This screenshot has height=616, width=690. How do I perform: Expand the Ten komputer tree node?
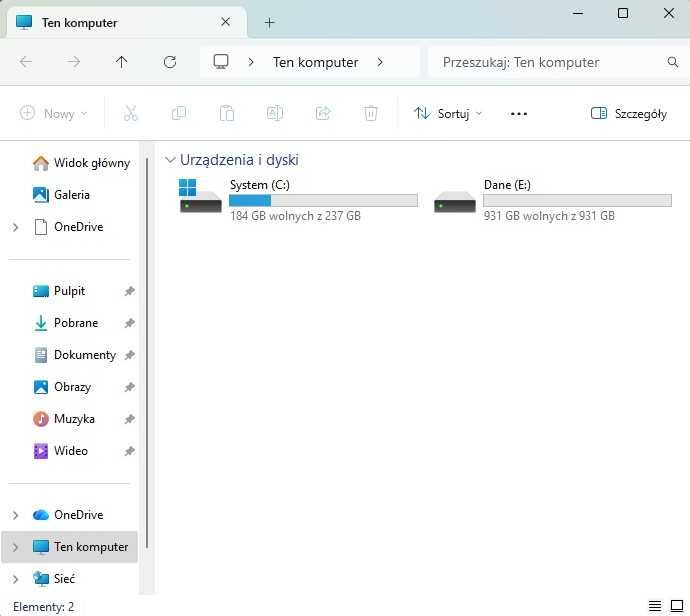click(x=15, y=547)
